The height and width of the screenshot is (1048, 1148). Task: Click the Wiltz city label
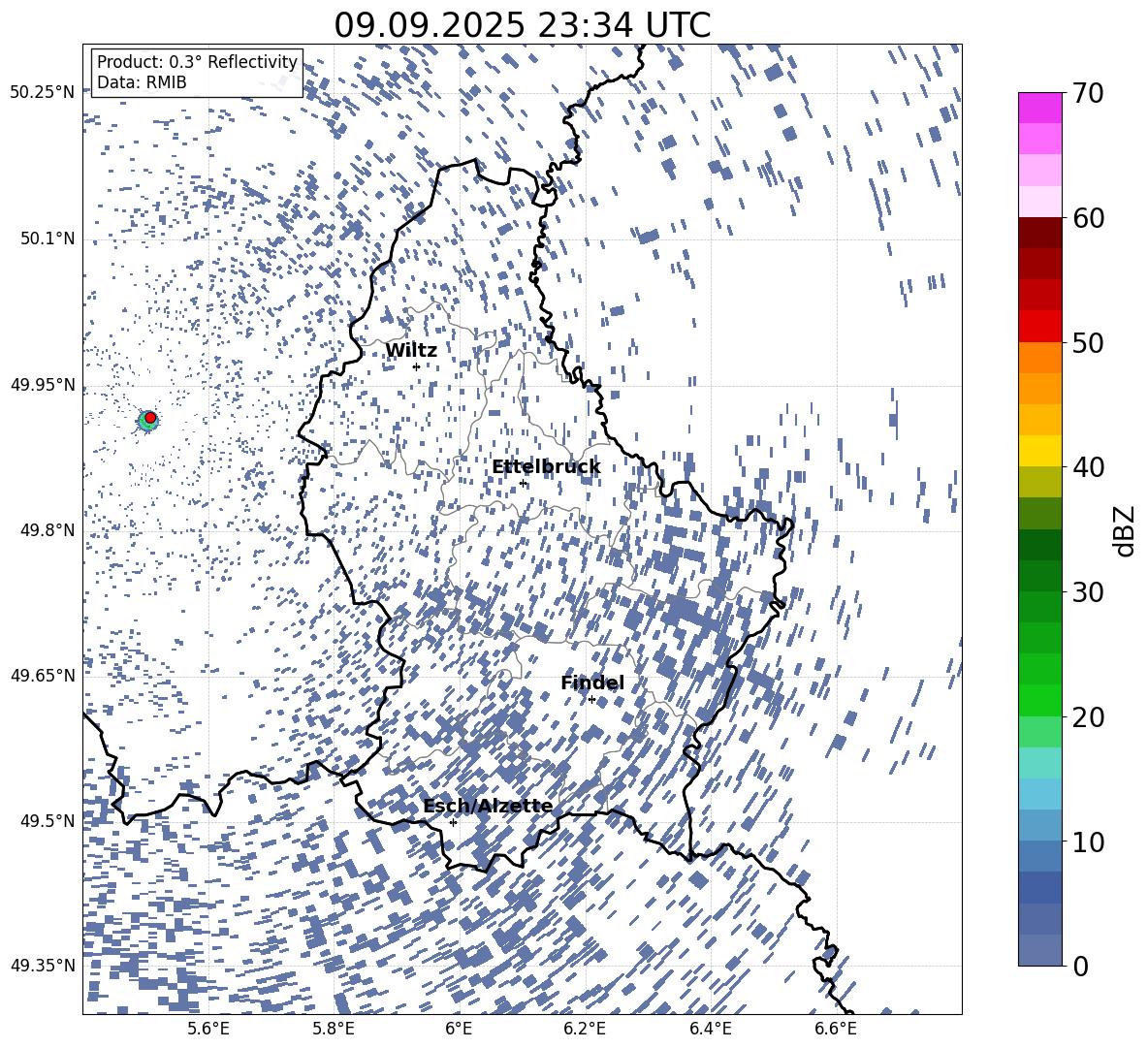coord(411,350)
